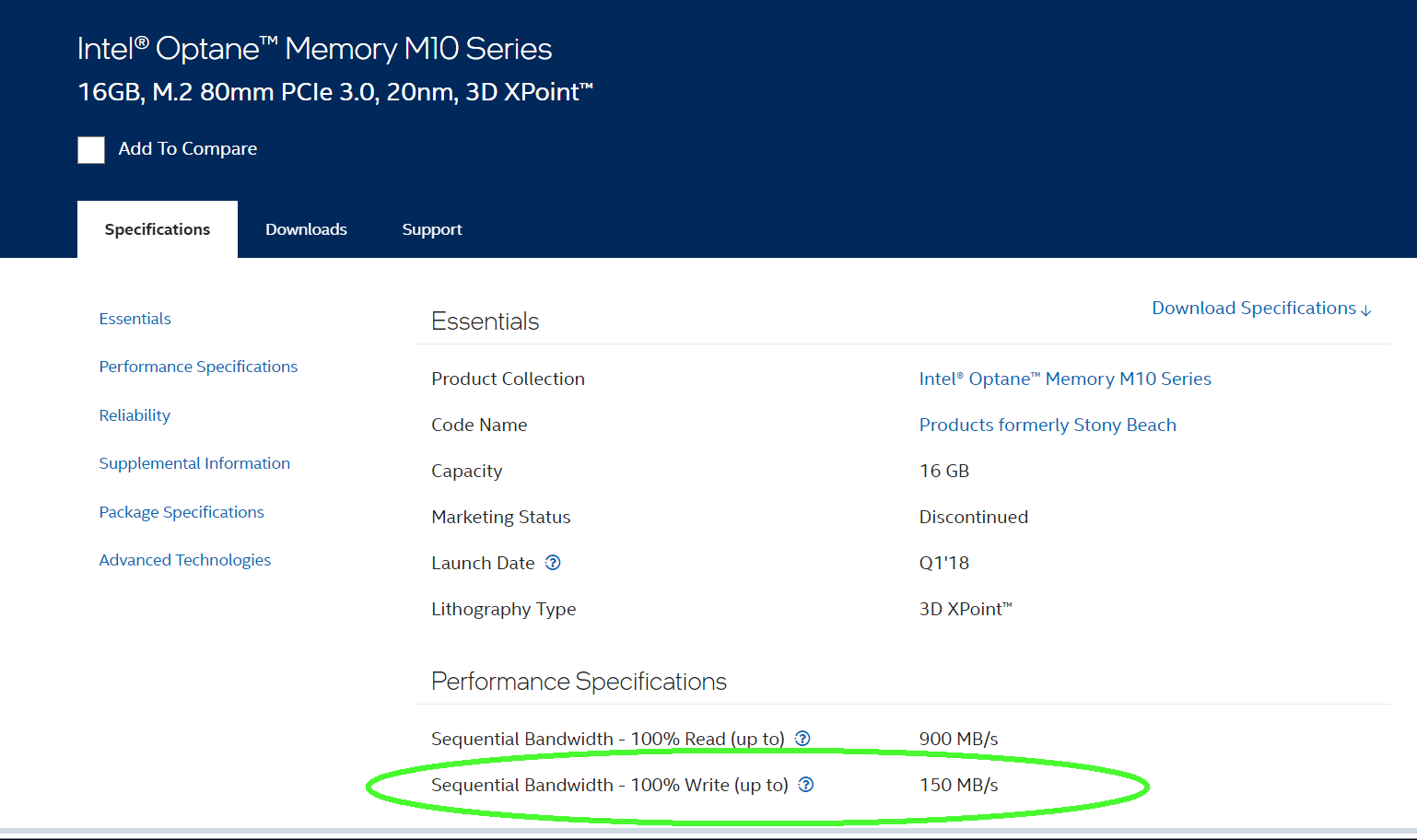Viewport: 1417px width, 840px height.
Task: Open the Package Specifications sidebar link
Action: (x=182, y=512)
